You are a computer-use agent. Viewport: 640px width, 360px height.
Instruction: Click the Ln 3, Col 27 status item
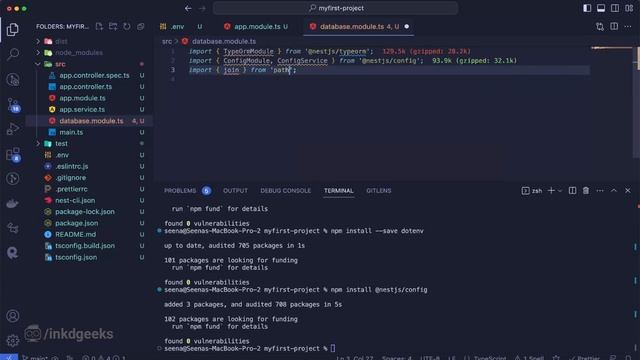[x=355, y=358]
